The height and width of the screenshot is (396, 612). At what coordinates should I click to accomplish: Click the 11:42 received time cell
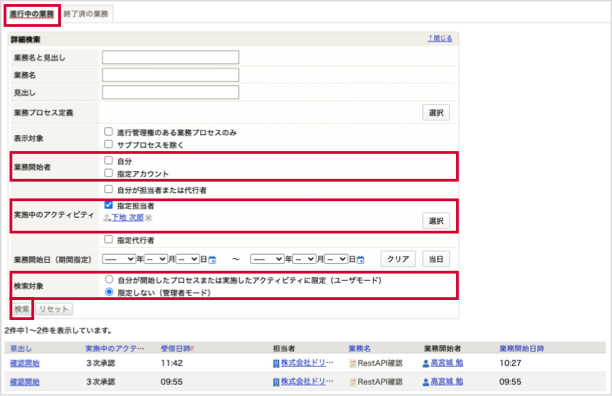[172, 363]
